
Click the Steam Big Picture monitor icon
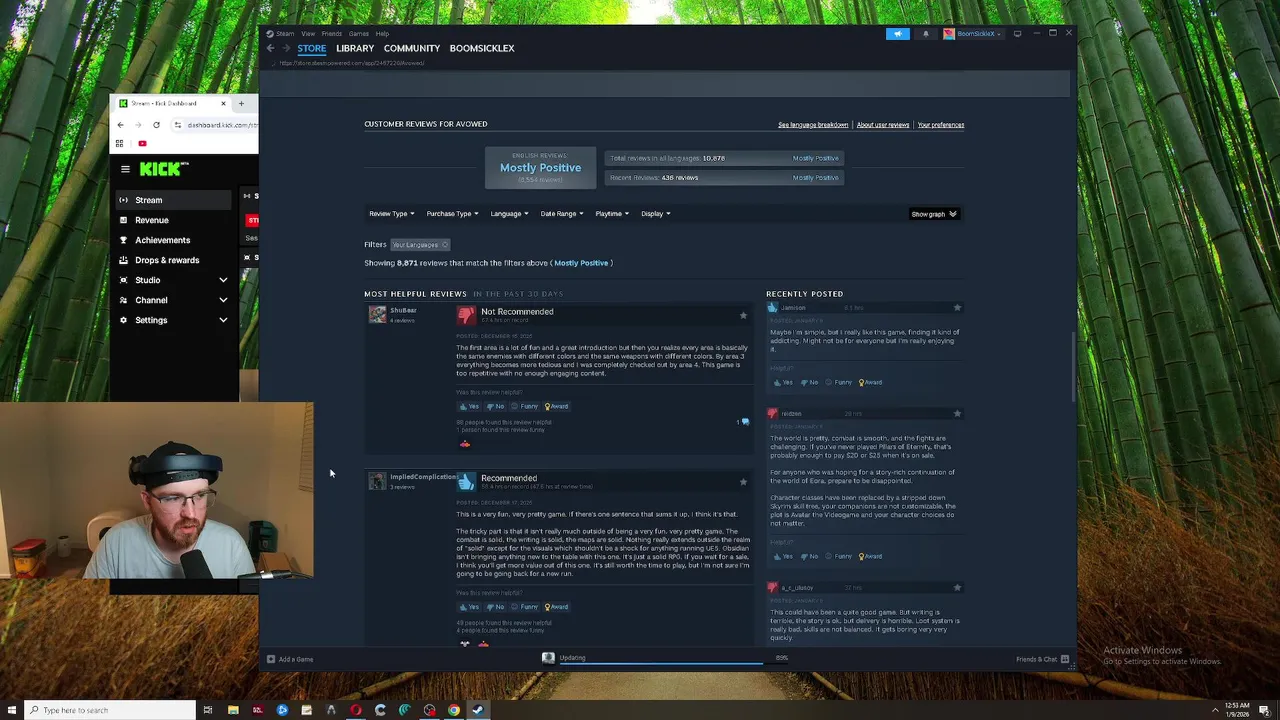(1017, 34)
